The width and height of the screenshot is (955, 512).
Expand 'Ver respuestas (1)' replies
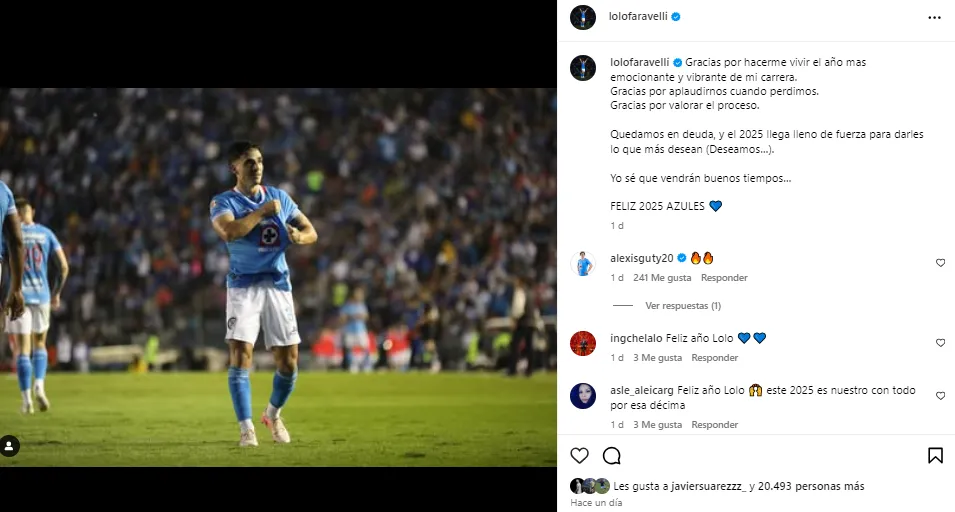pos(683,306)
